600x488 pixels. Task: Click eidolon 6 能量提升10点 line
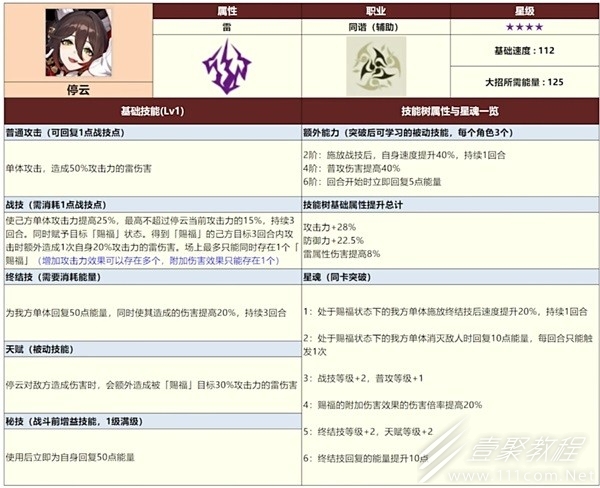366,458
